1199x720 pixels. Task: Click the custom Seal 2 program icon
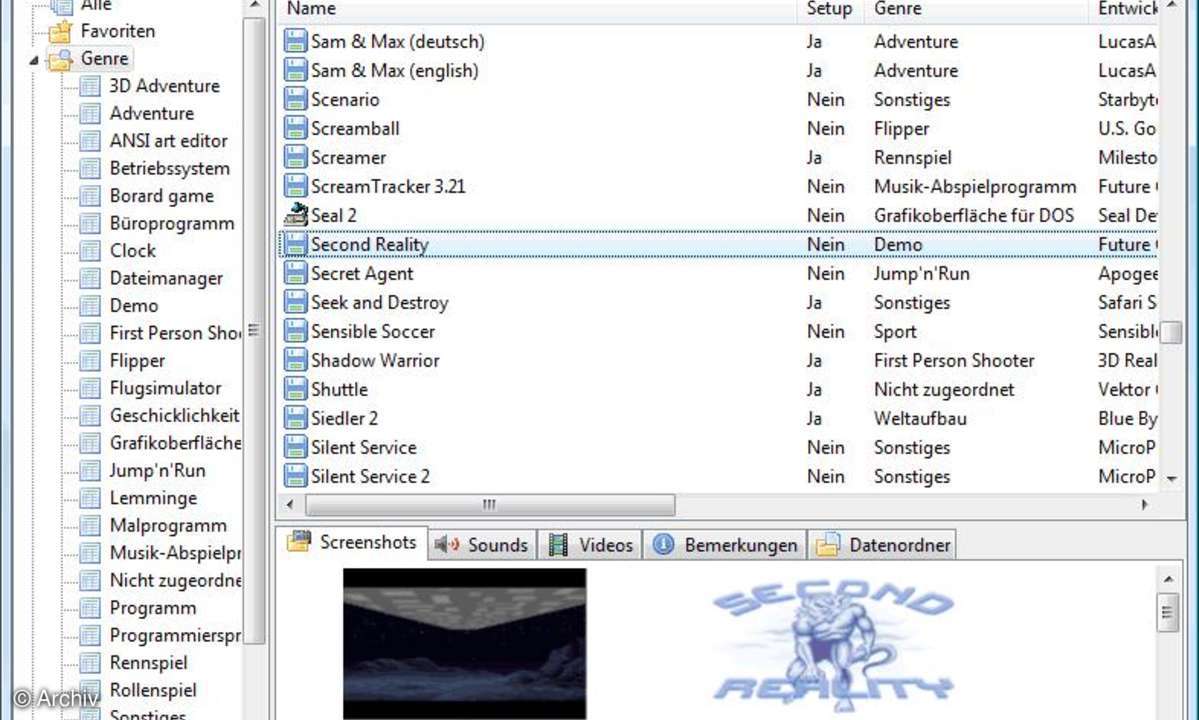pyautogui.click(x=295, y=215)
